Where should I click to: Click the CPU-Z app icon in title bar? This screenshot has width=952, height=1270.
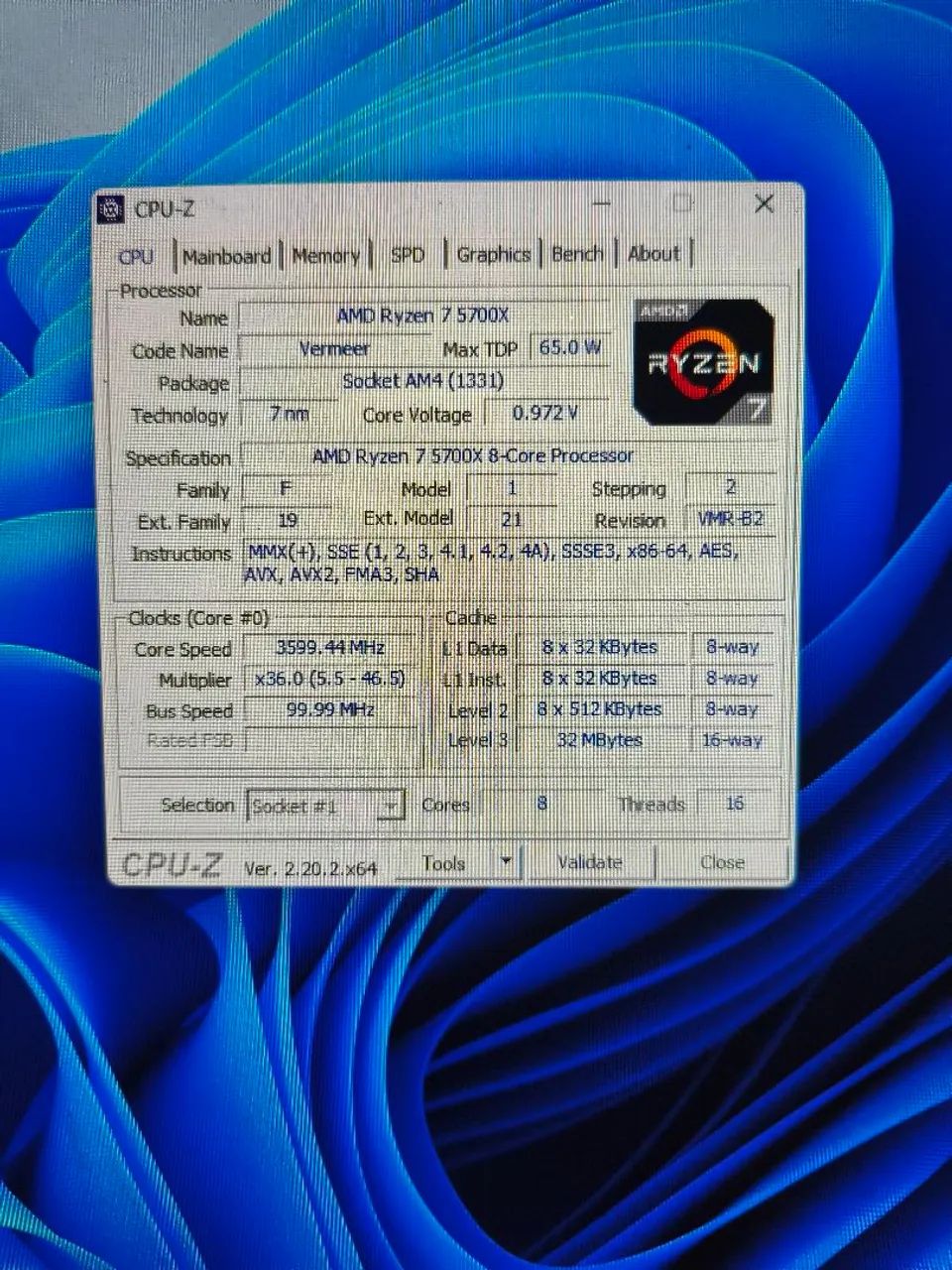coord(111,208)
